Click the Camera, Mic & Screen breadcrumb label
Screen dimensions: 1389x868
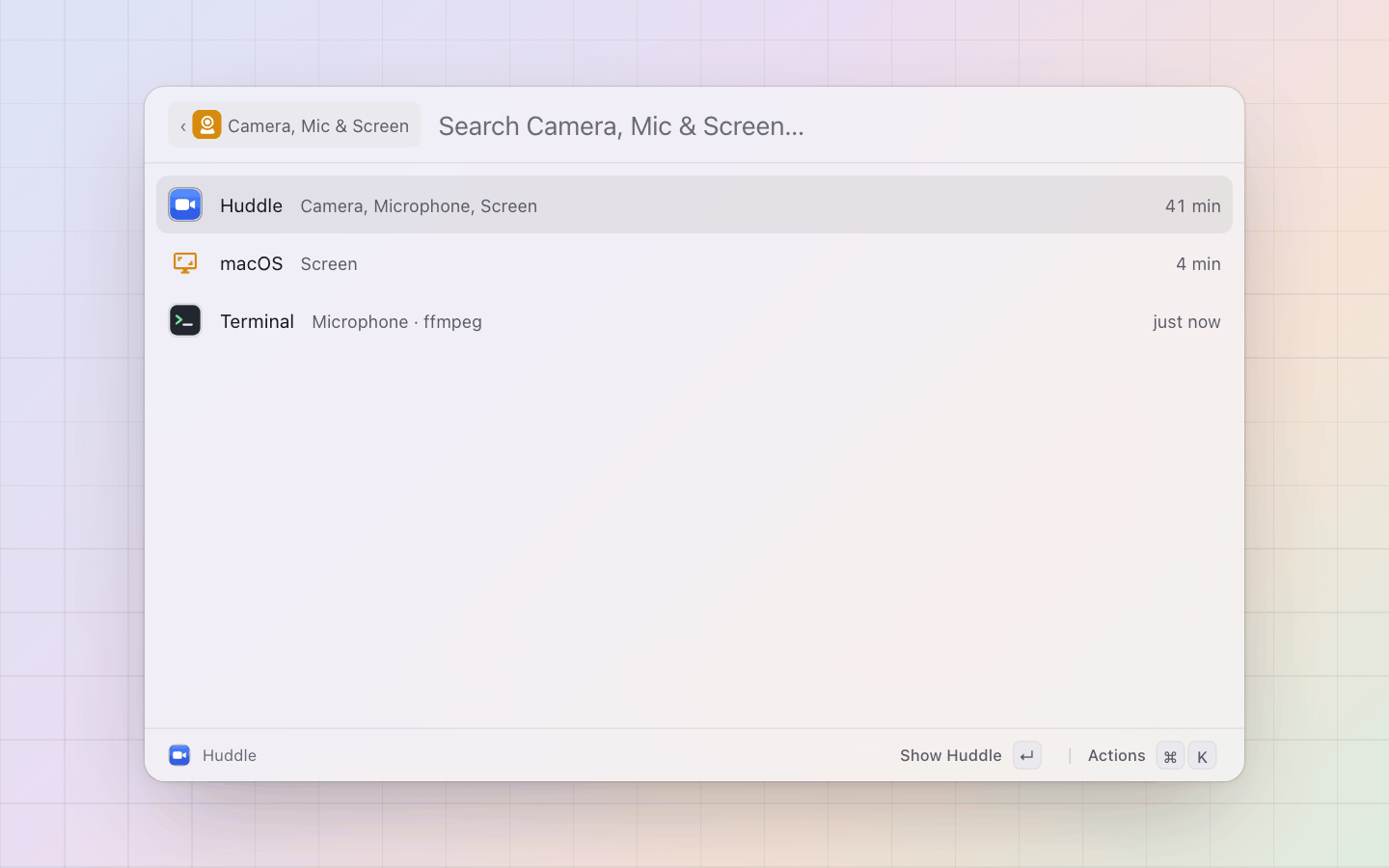(x=318, y=125)
